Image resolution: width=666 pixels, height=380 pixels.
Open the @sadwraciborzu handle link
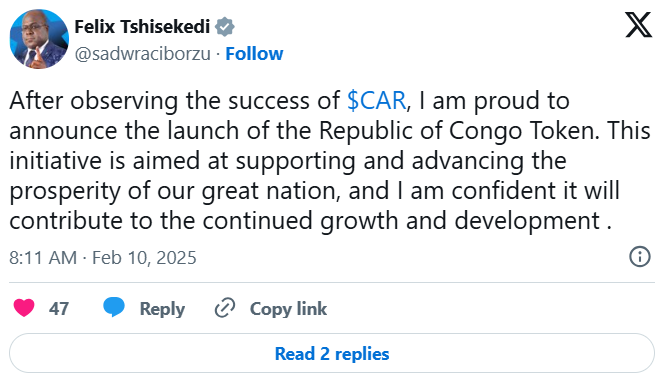tap(143, 54)
